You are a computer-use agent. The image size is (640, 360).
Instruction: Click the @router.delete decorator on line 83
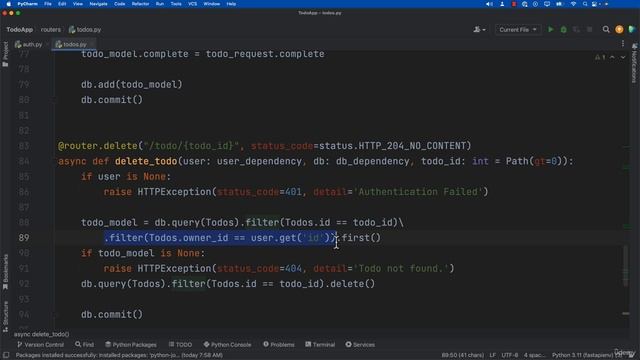click(x=98, y=146)
